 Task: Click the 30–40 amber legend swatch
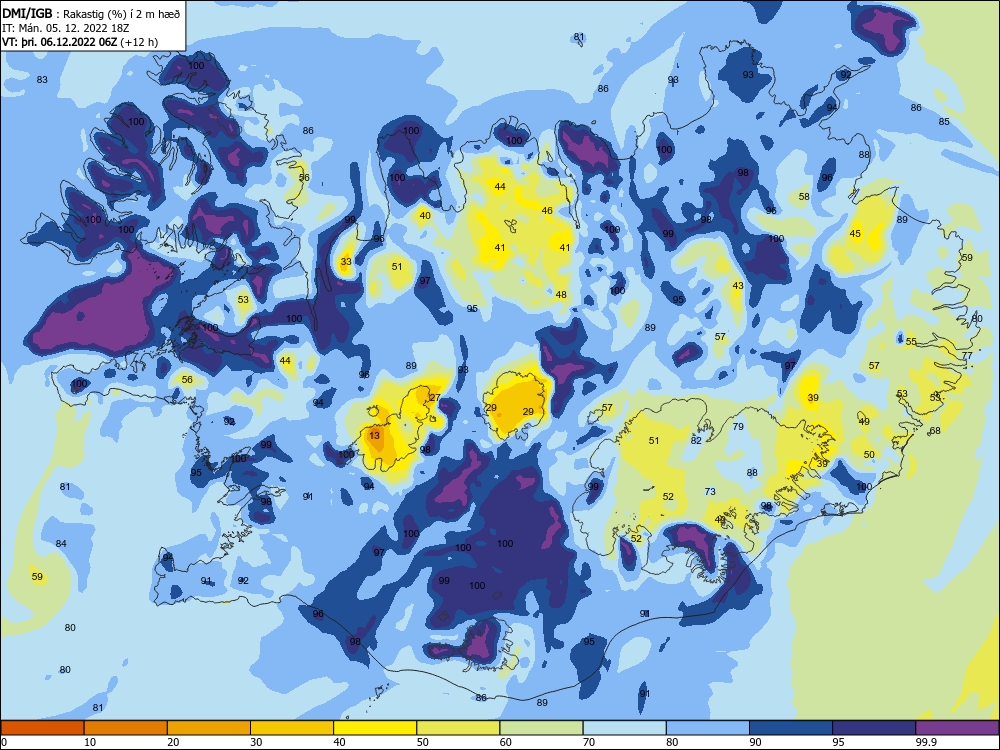(292, 728)
